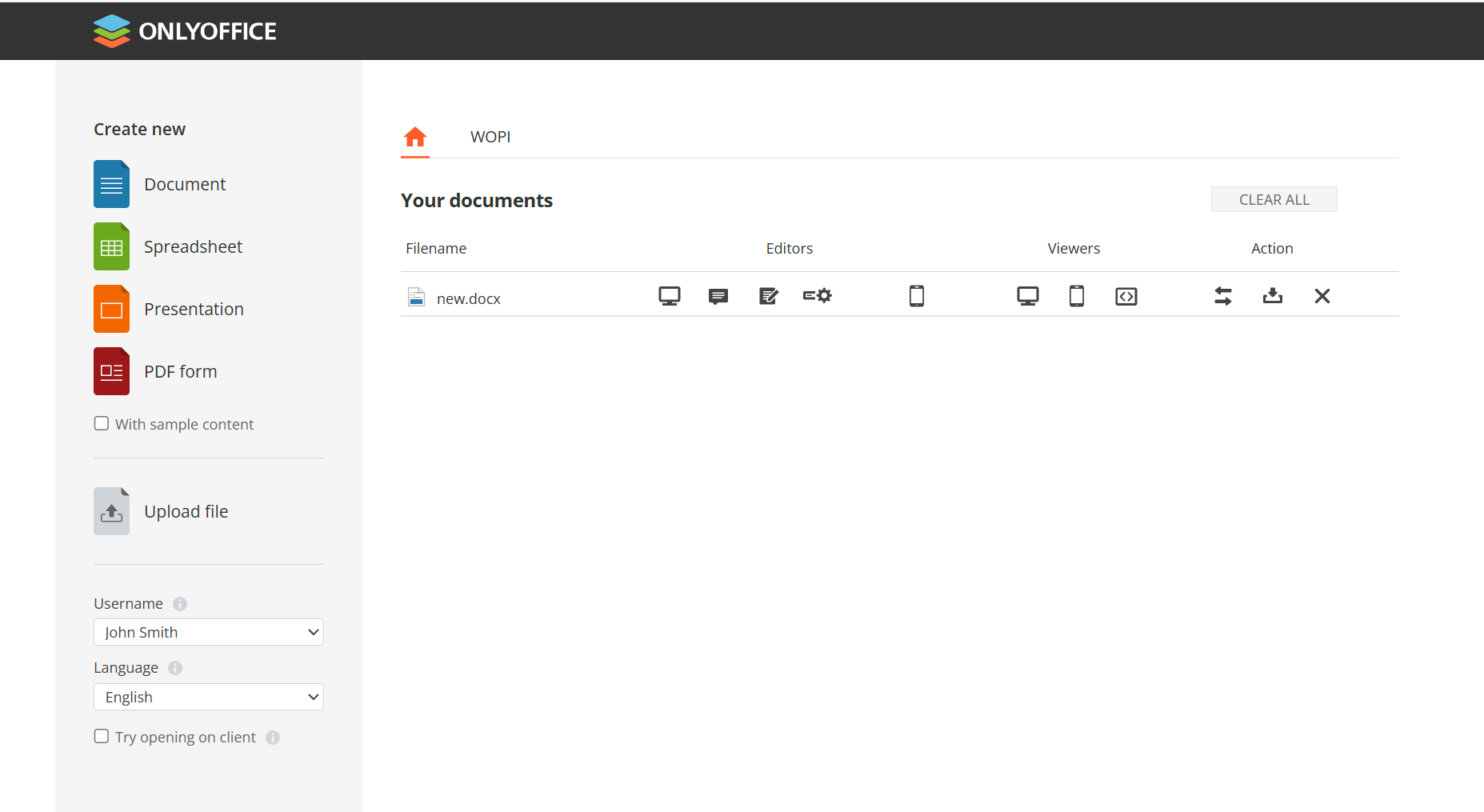Open new.docx for commenting
The height and width of the screenshot is (812, 1484).
(x=718, y=297)
